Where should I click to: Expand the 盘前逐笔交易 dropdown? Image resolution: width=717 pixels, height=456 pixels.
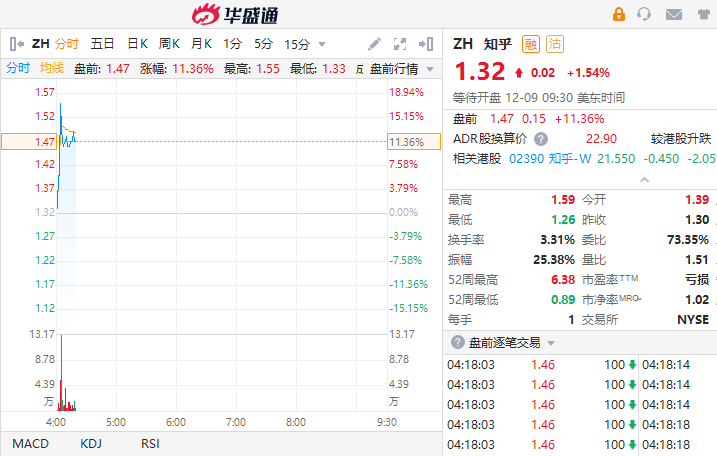(x=551, y=343)
